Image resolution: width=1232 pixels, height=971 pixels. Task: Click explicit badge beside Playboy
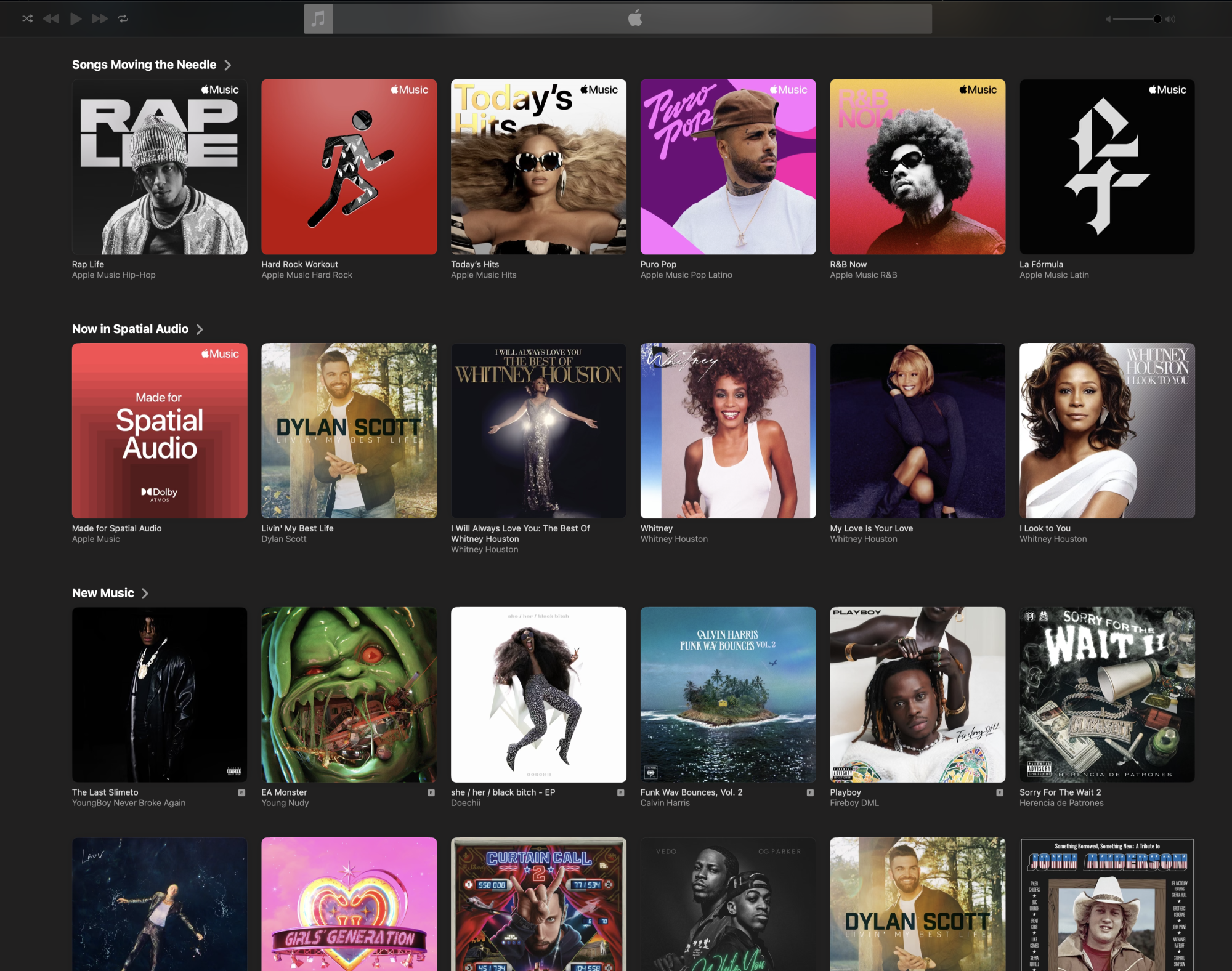coord(1000,793)
